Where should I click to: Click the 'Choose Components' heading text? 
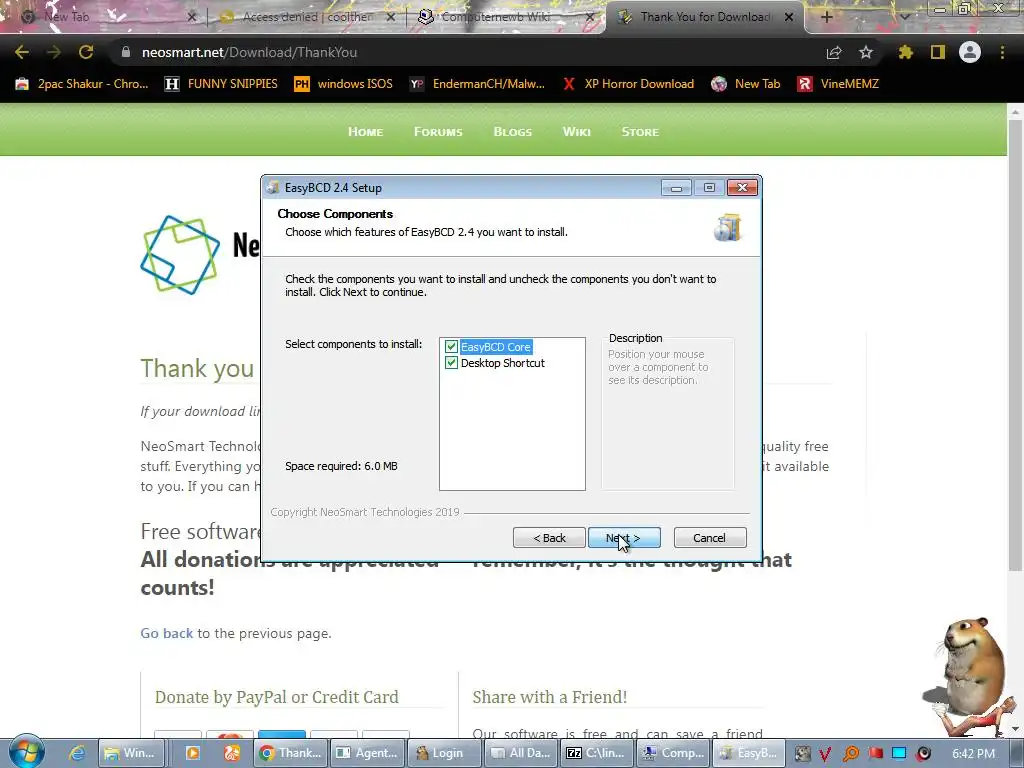tap(335, 214)
